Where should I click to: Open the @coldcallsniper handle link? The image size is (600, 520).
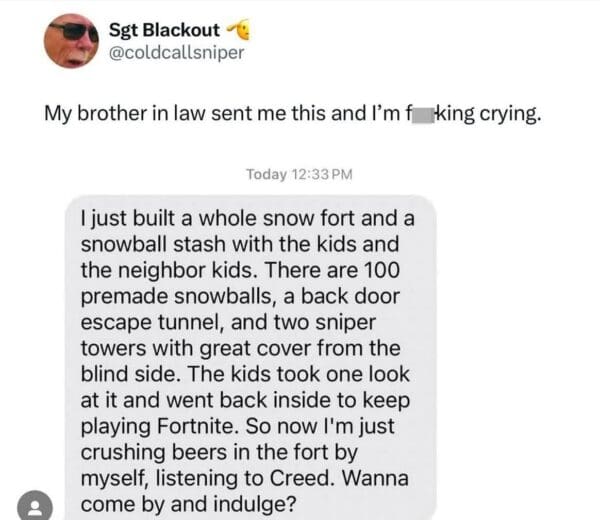176,53
